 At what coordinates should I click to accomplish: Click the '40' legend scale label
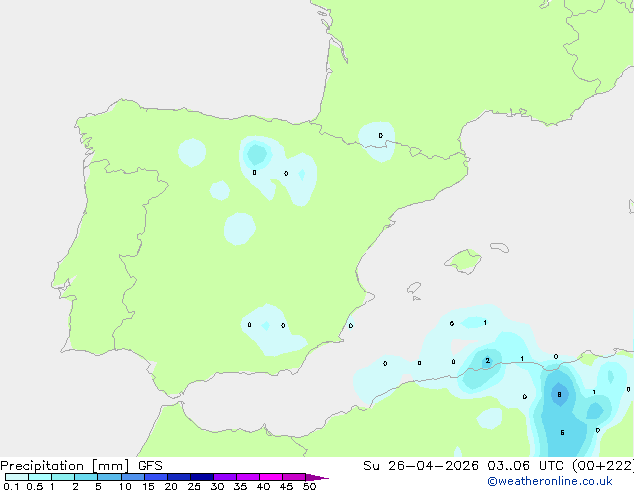(x=263, y=486)
